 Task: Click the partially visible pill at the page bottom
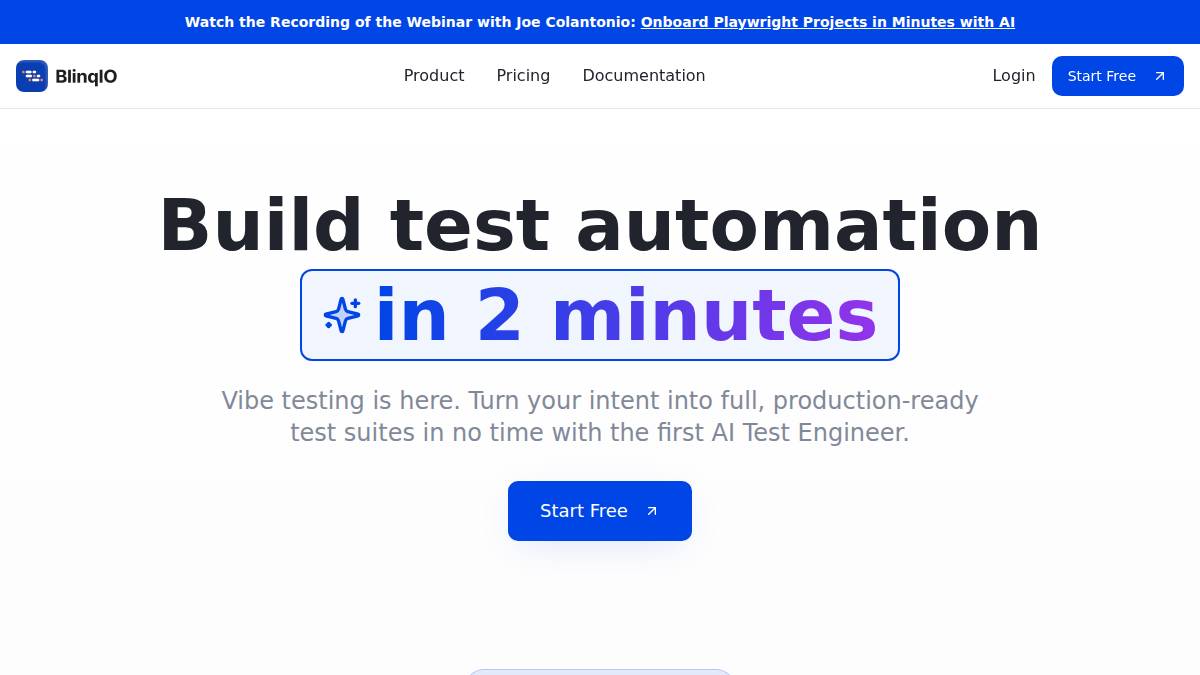pos(600,671)
